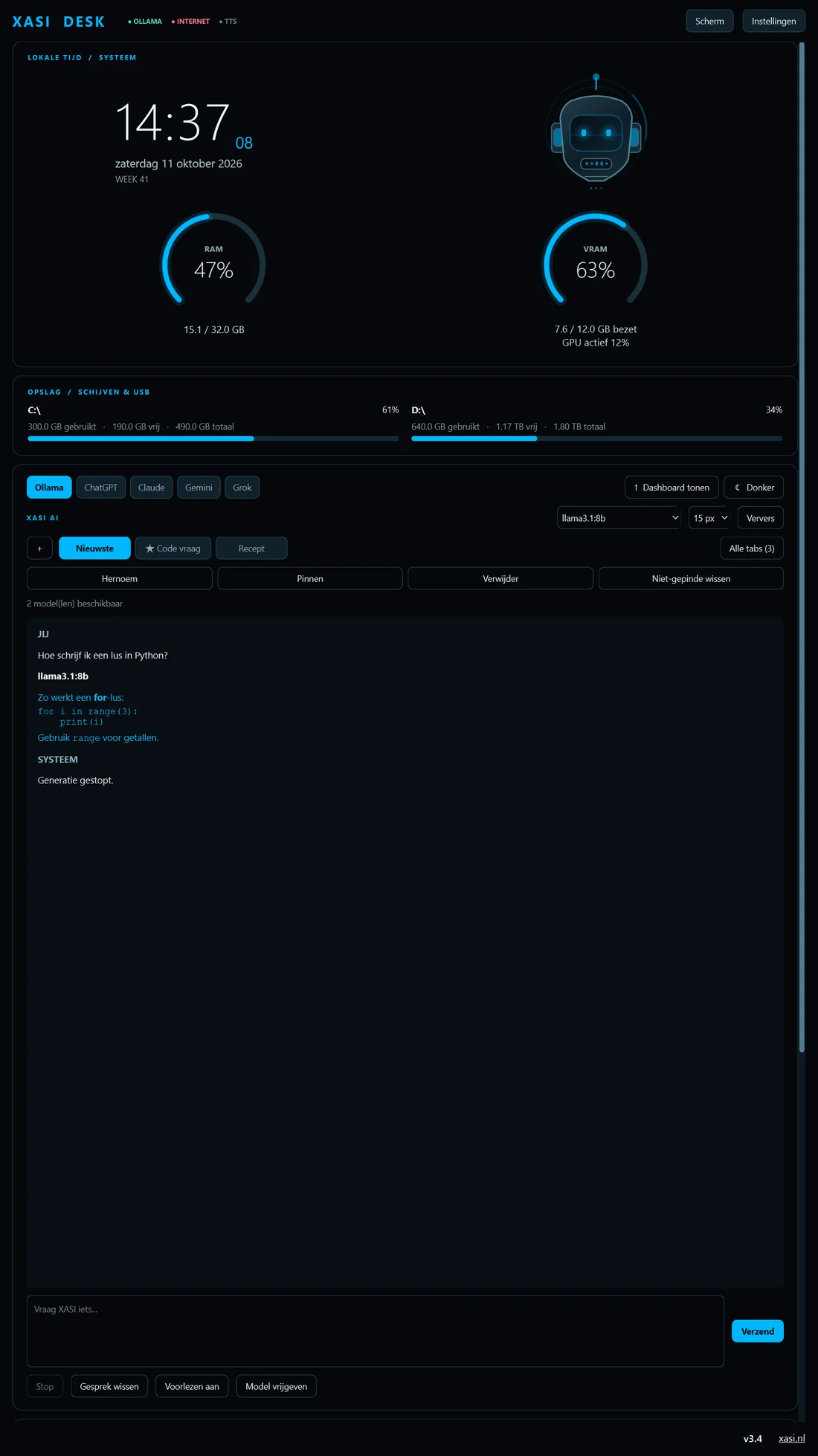Switch to the Ollama provider tab
The height and width of the screenshot is (1456, 818).
(x=49, y=488)
